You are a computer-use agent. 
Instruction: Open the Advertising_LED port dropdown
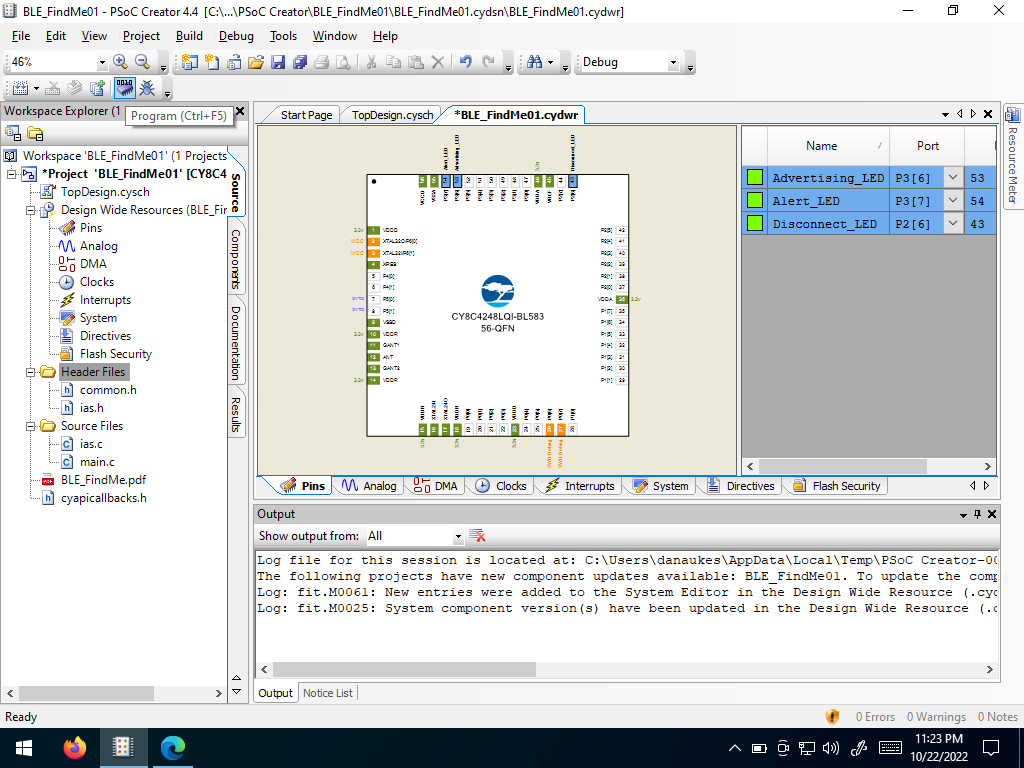click(953, 178)
